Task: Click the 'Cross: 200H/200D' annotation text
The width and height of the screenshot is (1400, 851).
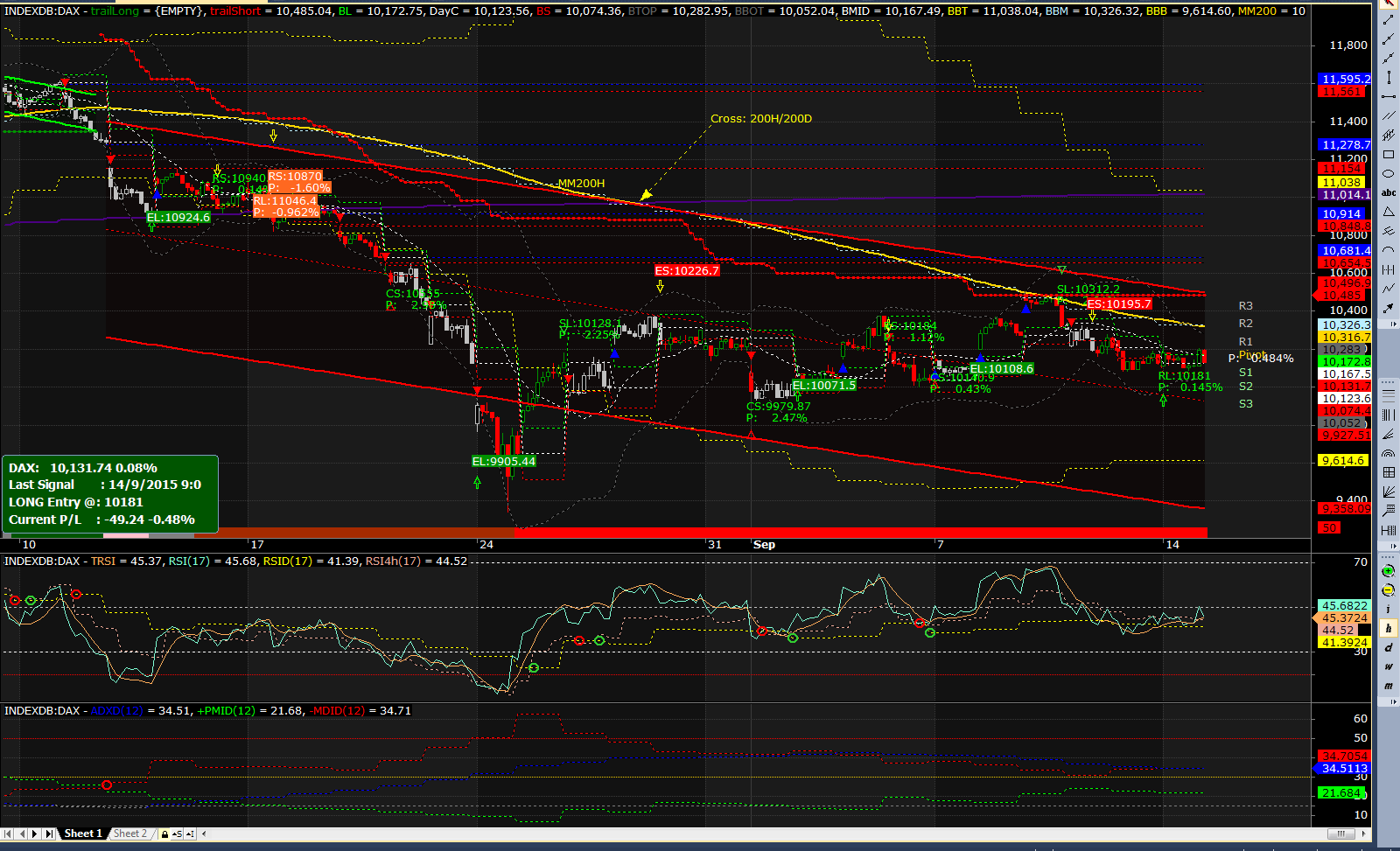Action: (761, 119)
